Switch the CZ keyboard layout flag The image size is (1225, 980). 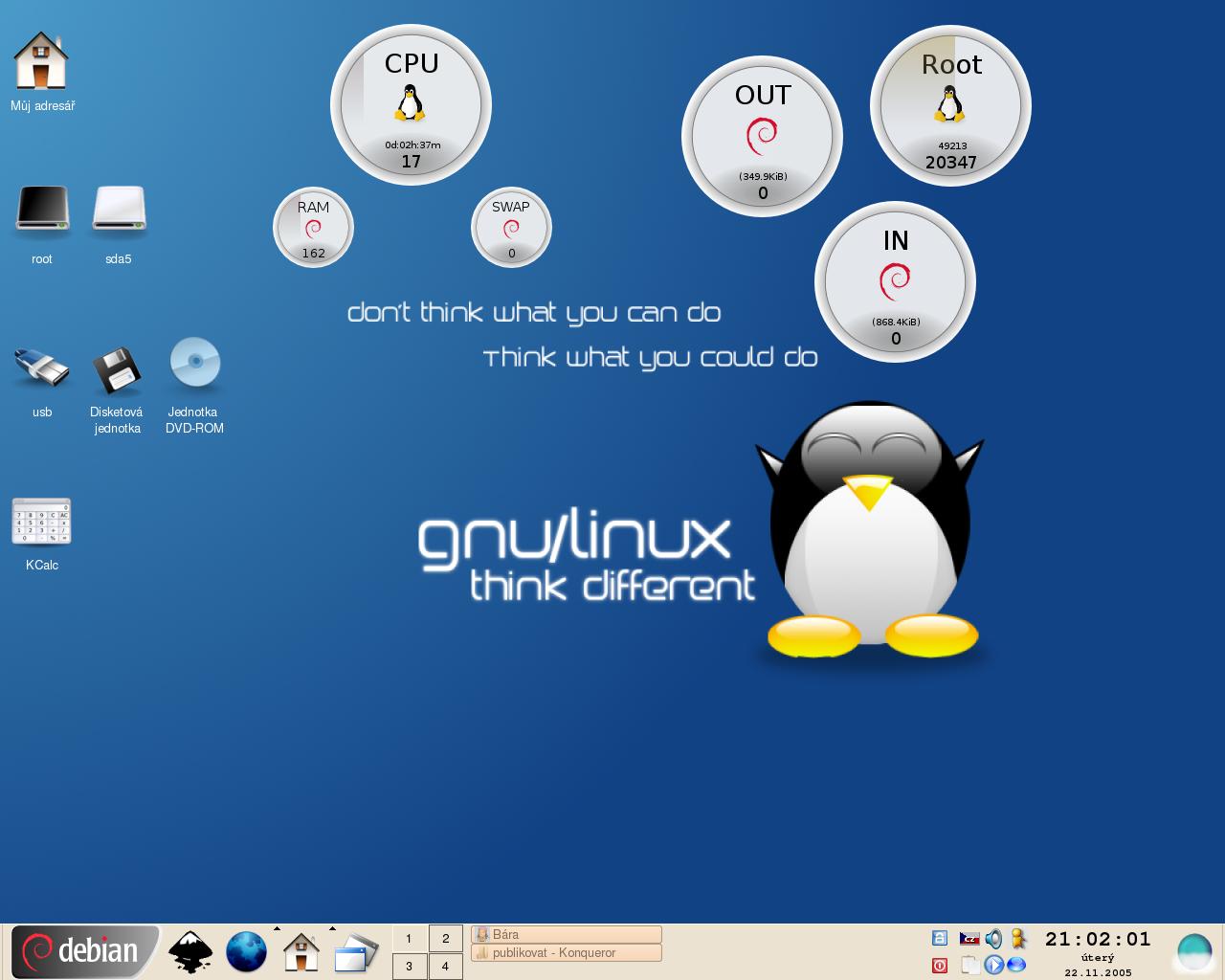point(969,939)
